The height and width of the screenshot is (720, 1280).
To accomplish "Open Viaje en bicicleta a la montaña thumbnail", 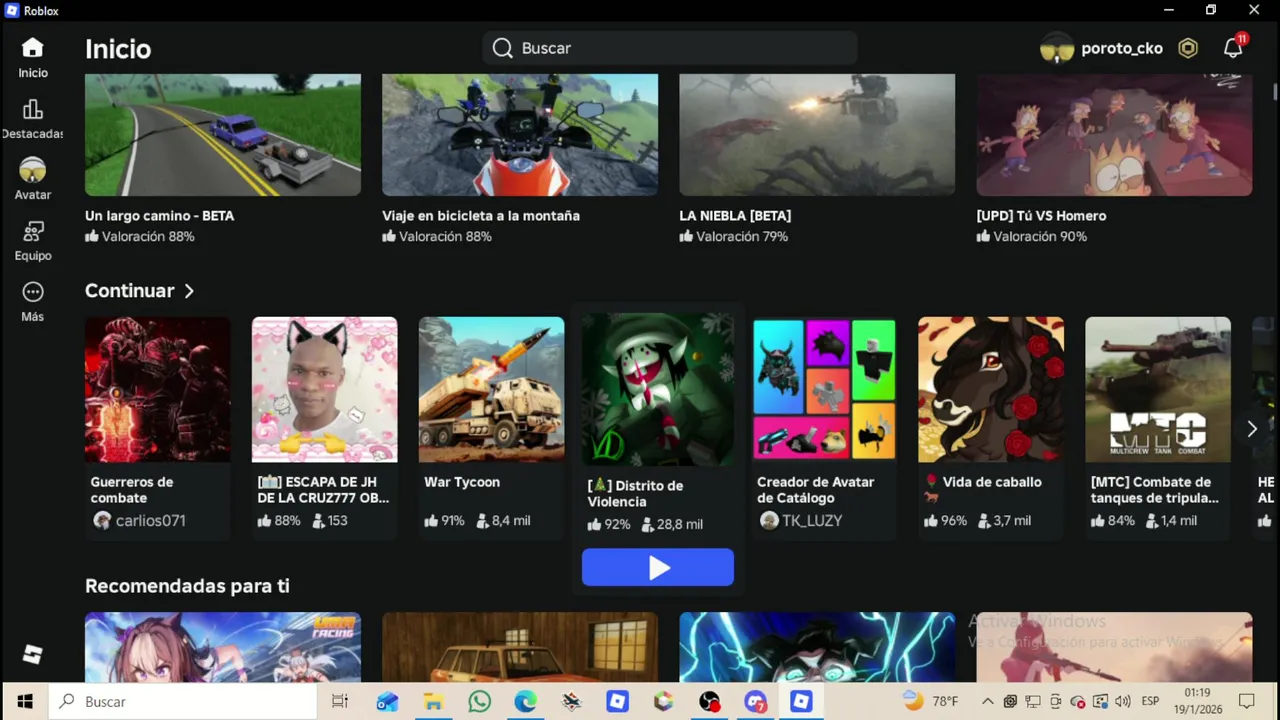I will 520,134.
